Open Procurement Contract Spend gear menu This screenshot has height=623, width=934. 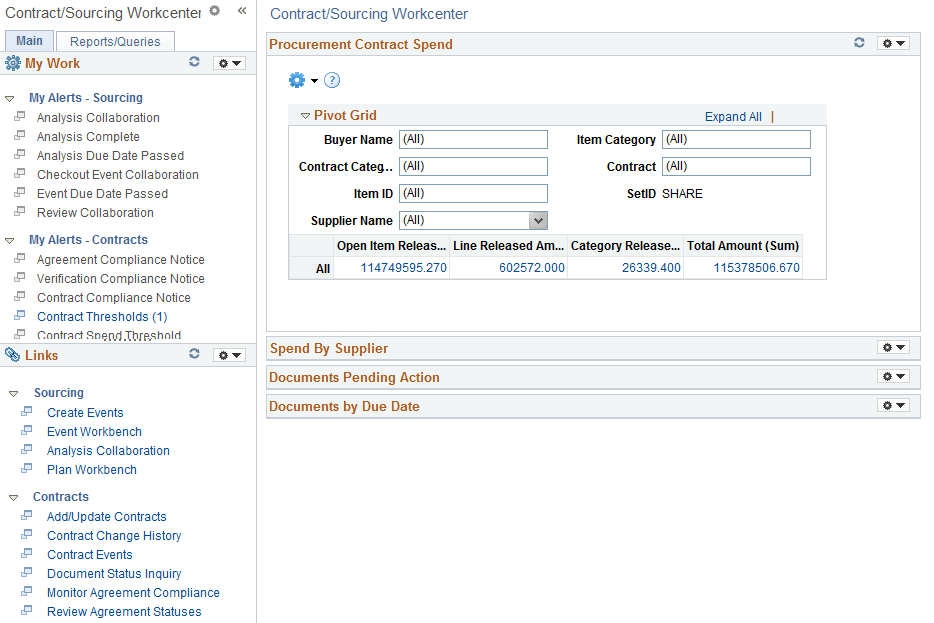coord(893,43)
